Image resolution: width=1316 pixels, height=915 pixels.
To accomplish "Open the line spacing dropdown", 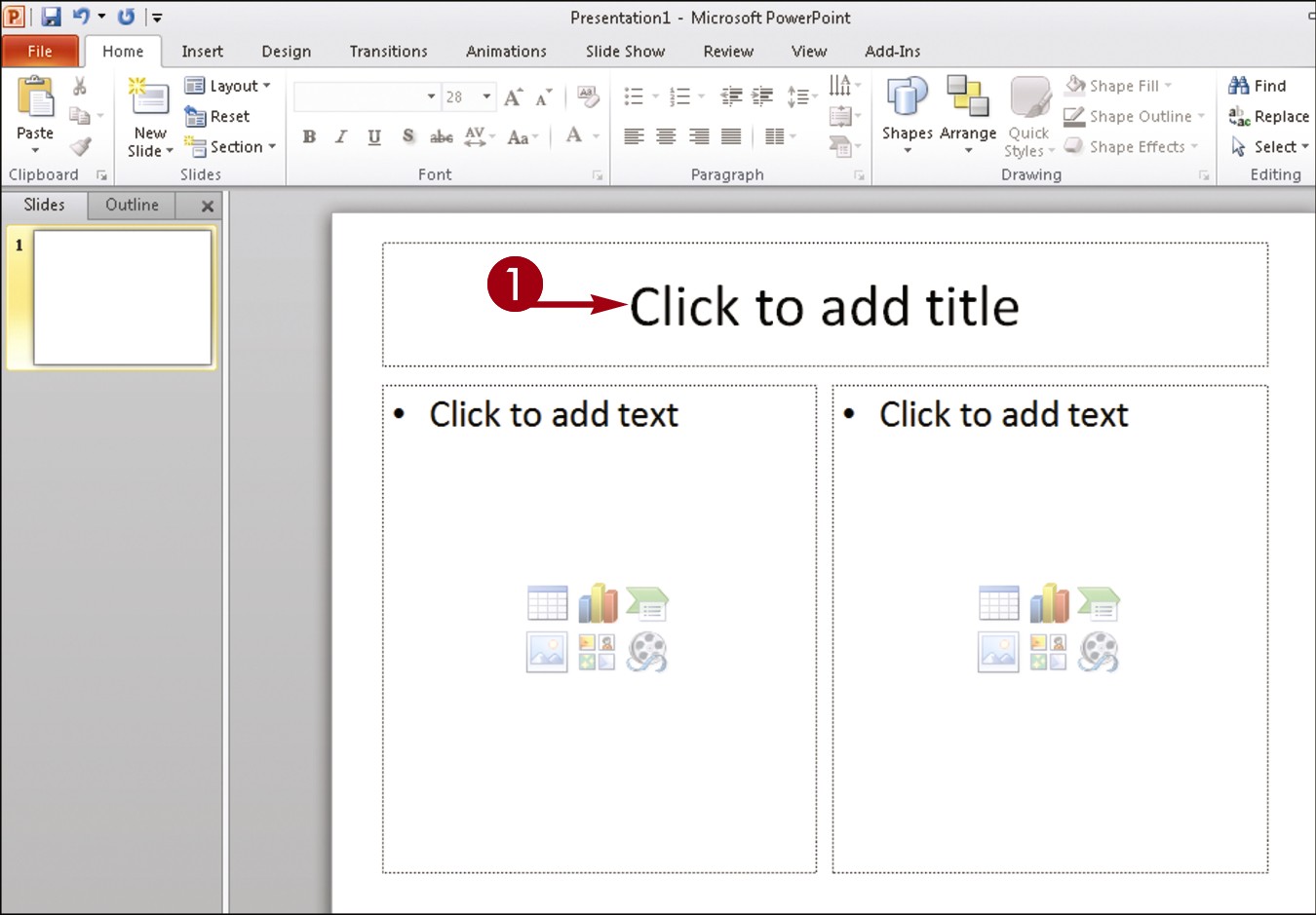I will pyautogui.click(x=802, y=96).
